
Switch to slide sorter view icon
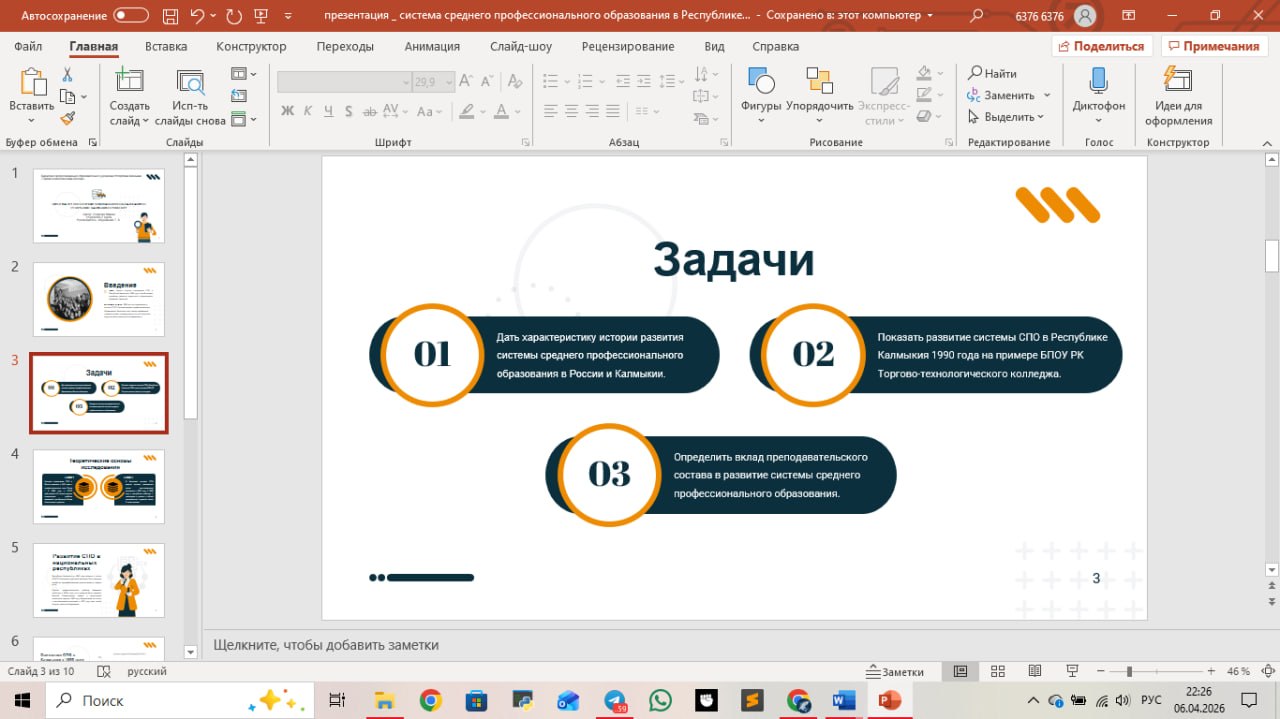(997, 671)
